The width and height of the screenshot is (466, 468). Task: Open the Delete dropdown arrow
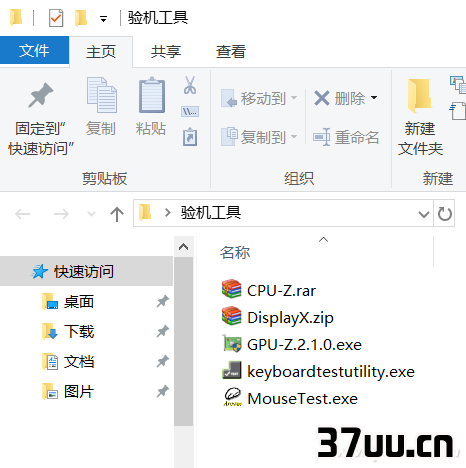click(x=374, y=98)
